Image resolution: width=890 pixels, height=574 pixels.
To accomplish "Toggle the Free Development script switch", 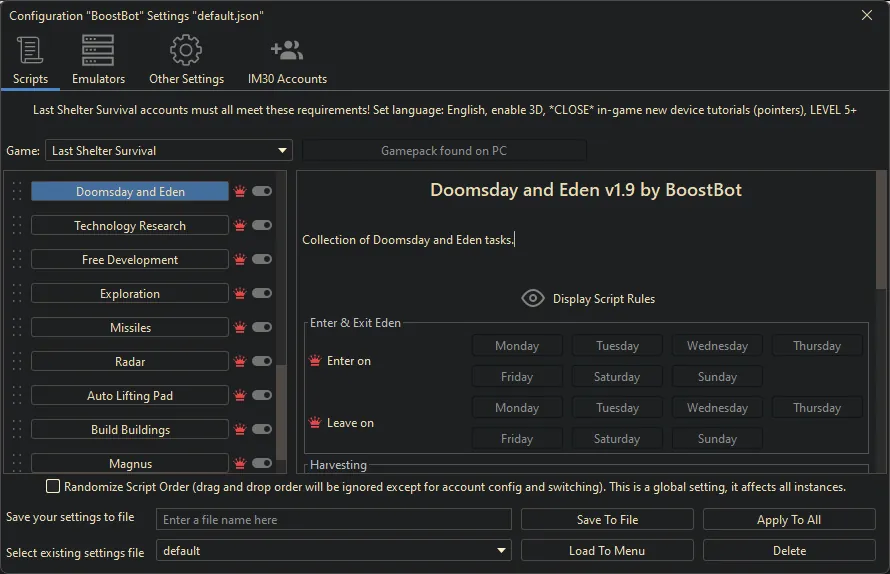I will (x=262, y=259).
